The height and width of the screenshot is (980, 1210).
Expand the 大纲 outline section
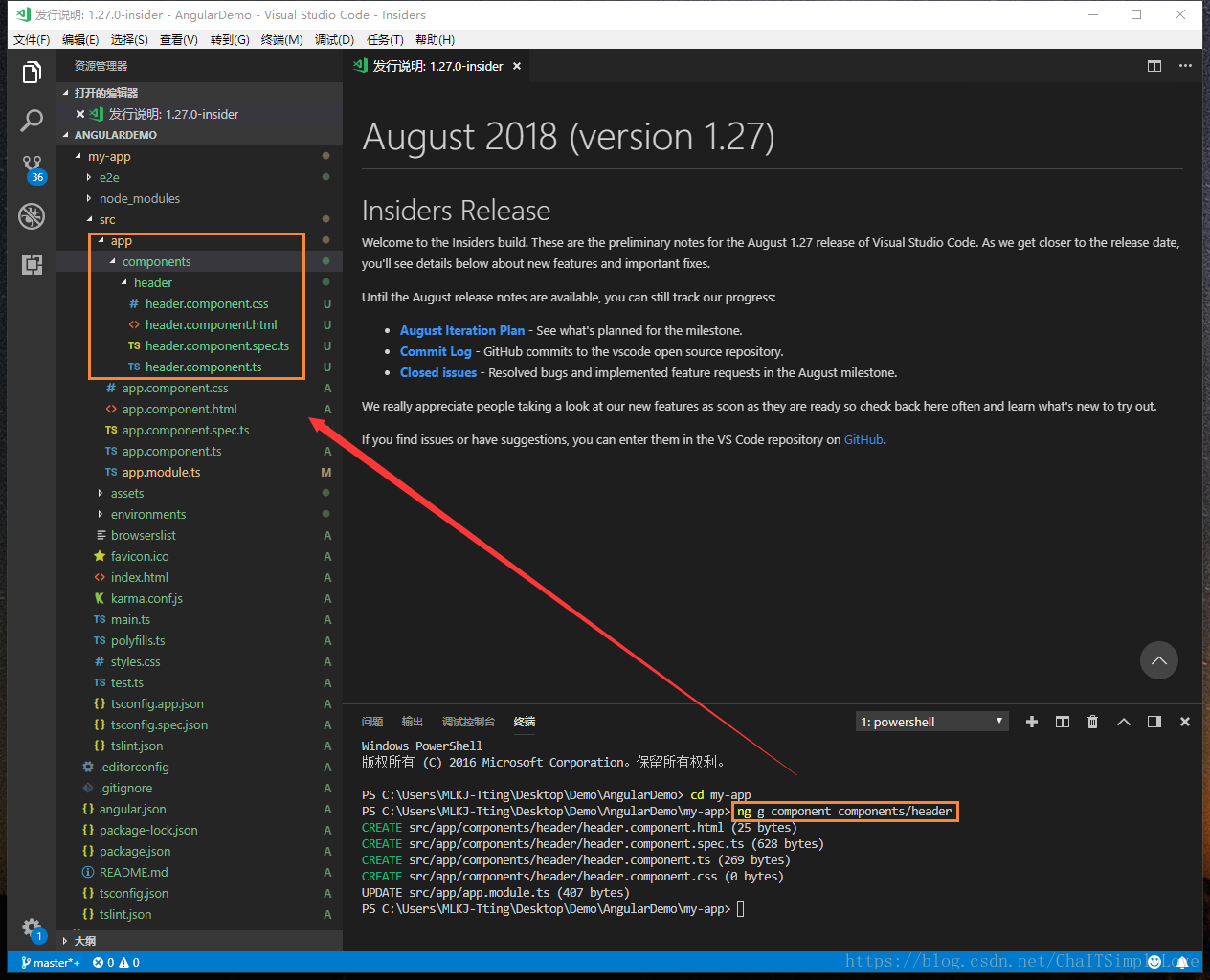[199, 941]
